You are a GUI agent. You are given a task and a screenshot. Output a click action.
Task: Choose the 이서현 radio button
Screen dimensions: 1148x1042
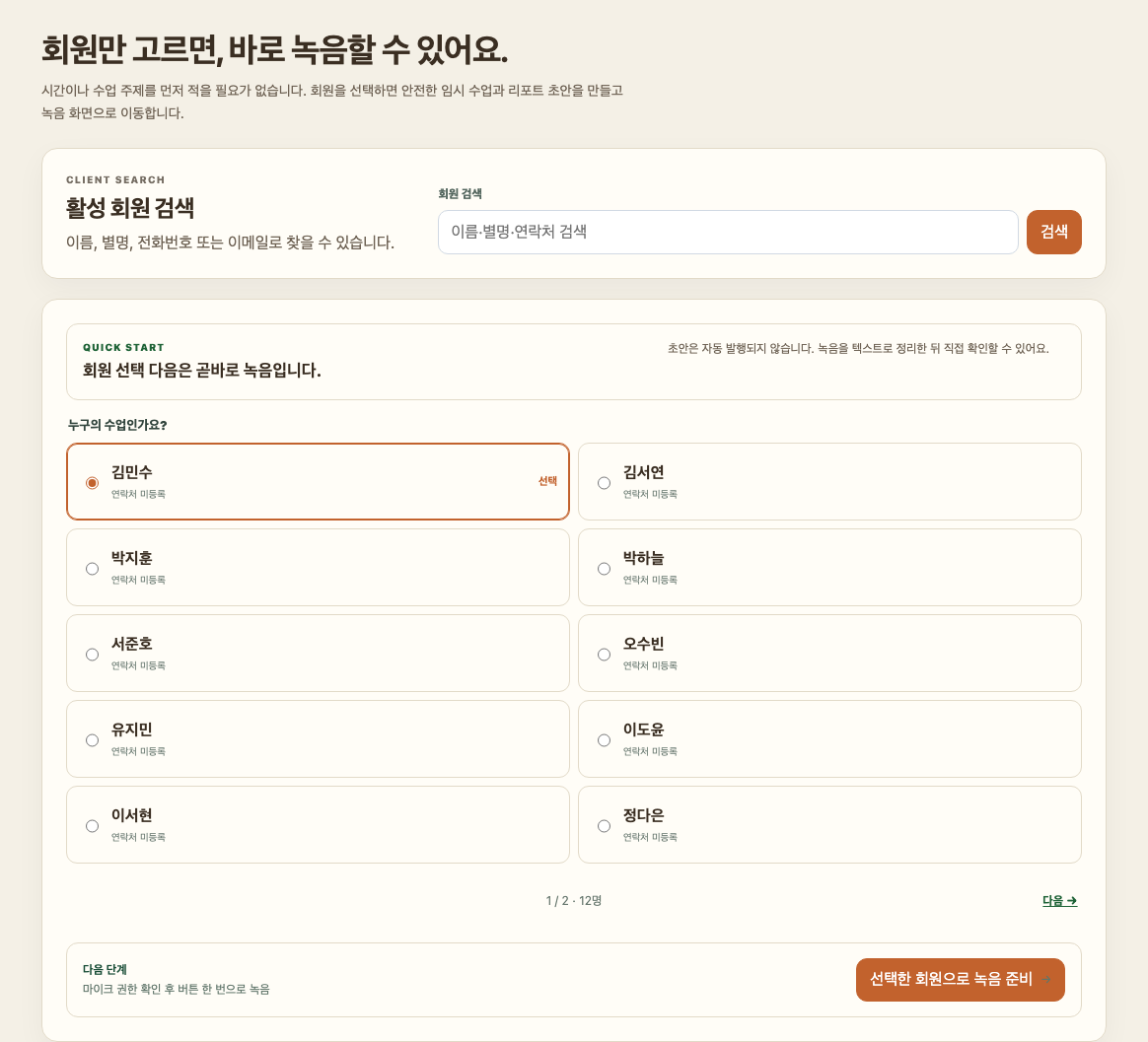(x=93, y=825)
